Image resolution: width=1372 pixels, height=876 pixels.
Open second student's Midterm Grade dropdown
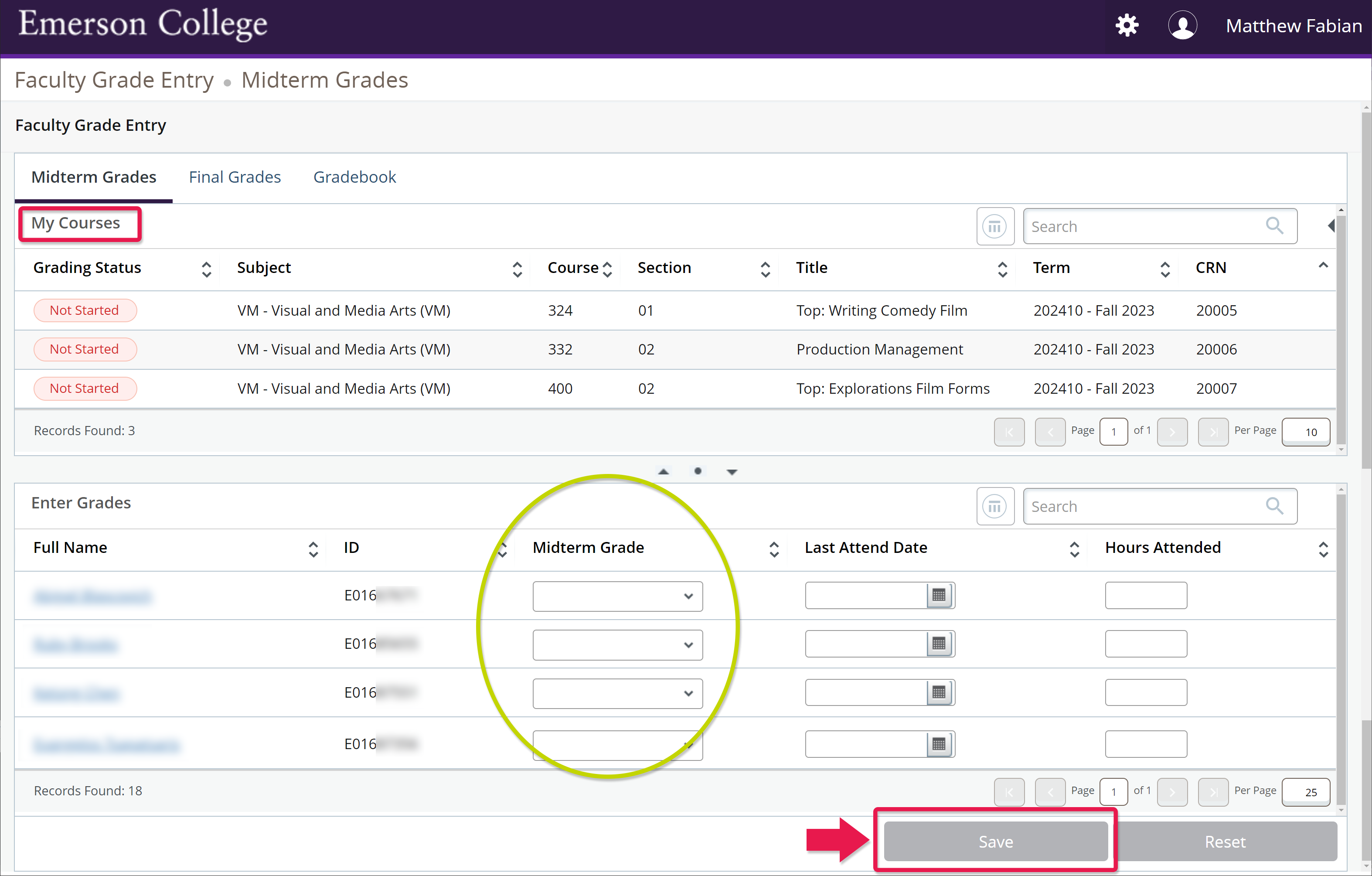coord(617,644)
